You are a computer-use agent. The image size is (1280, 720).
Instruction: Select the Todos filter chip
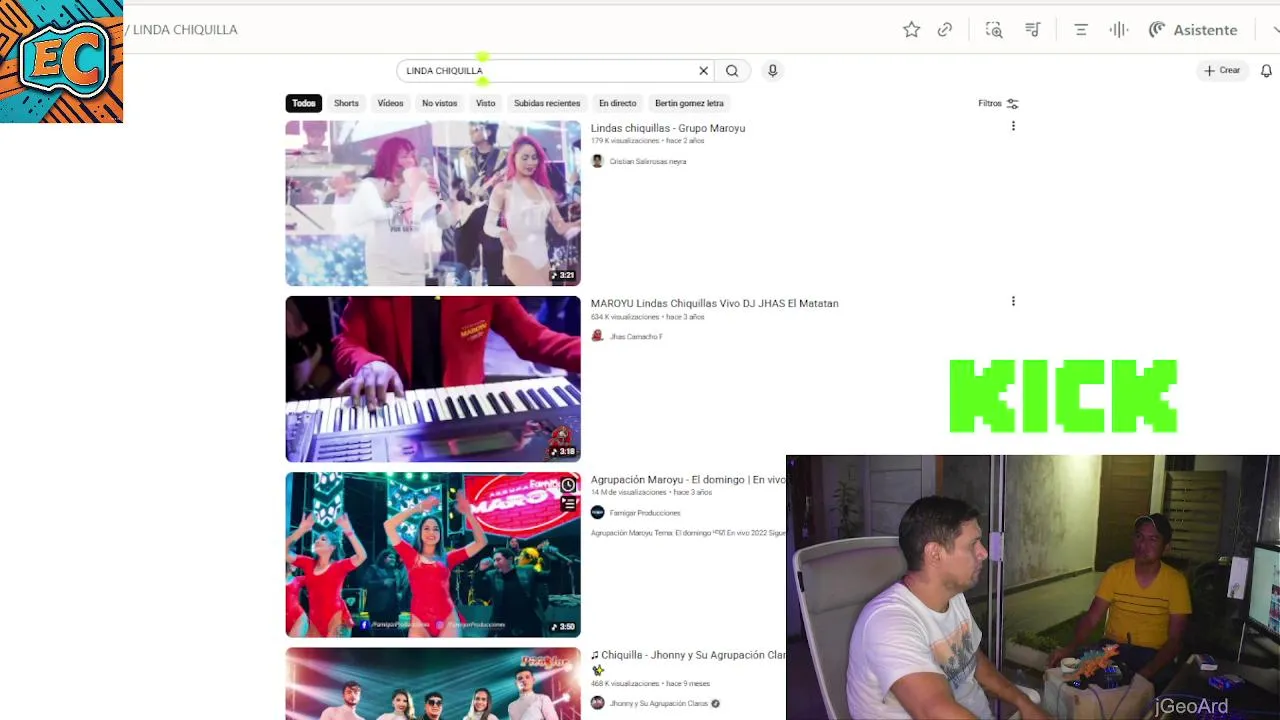click(304, 103)
